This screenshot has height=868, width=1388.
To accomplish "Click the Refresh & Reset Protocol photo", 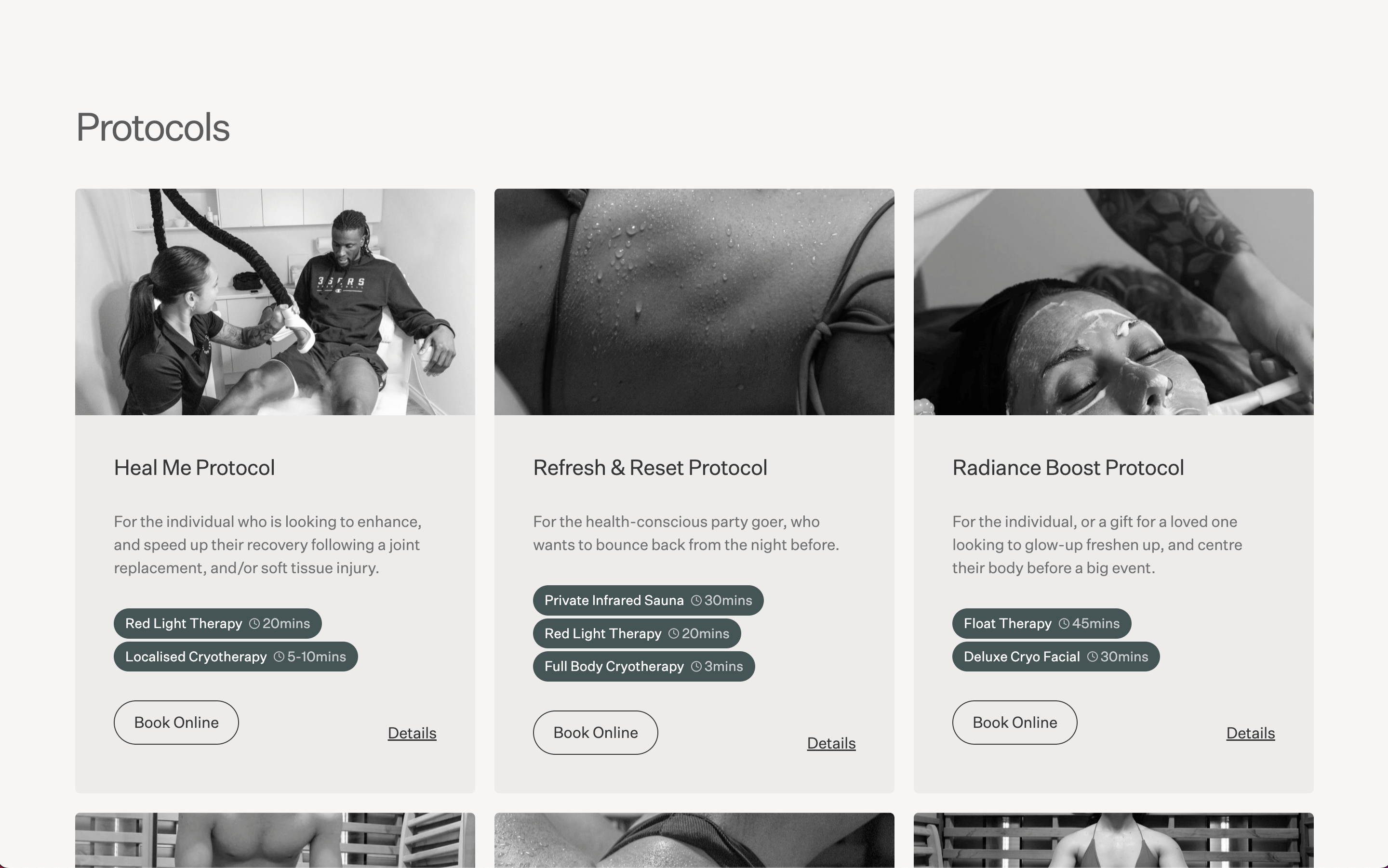I will (x=694, y=302).
